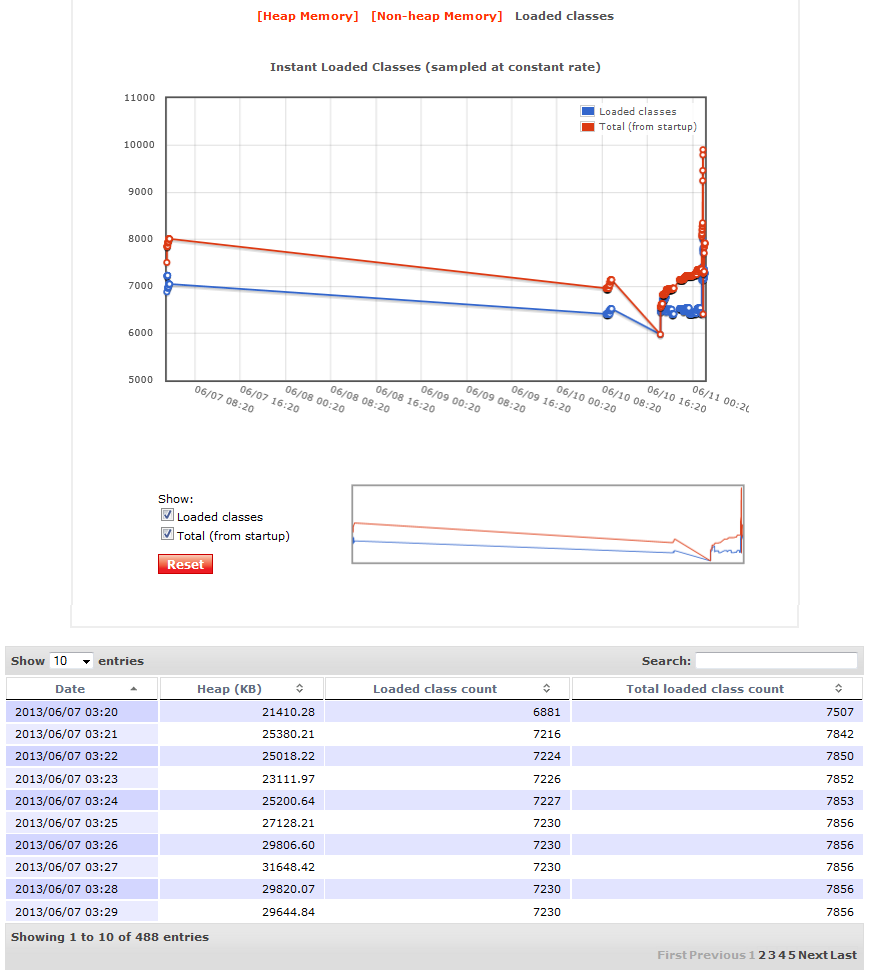The width and height of the screenshot is (881, 979).
Task: Click heap value 23111.97
Action: [288, 779]
